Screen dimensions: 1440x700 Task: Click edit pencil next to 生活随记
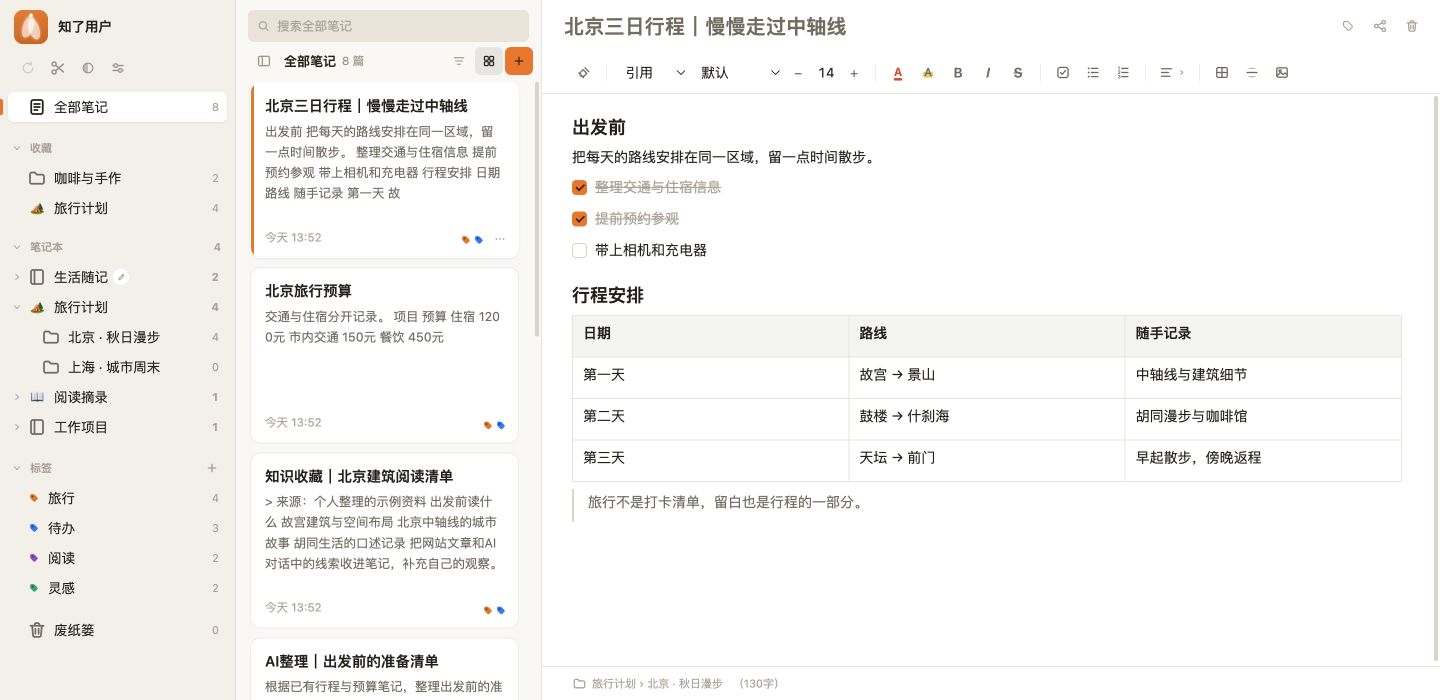tap(121, 277)
